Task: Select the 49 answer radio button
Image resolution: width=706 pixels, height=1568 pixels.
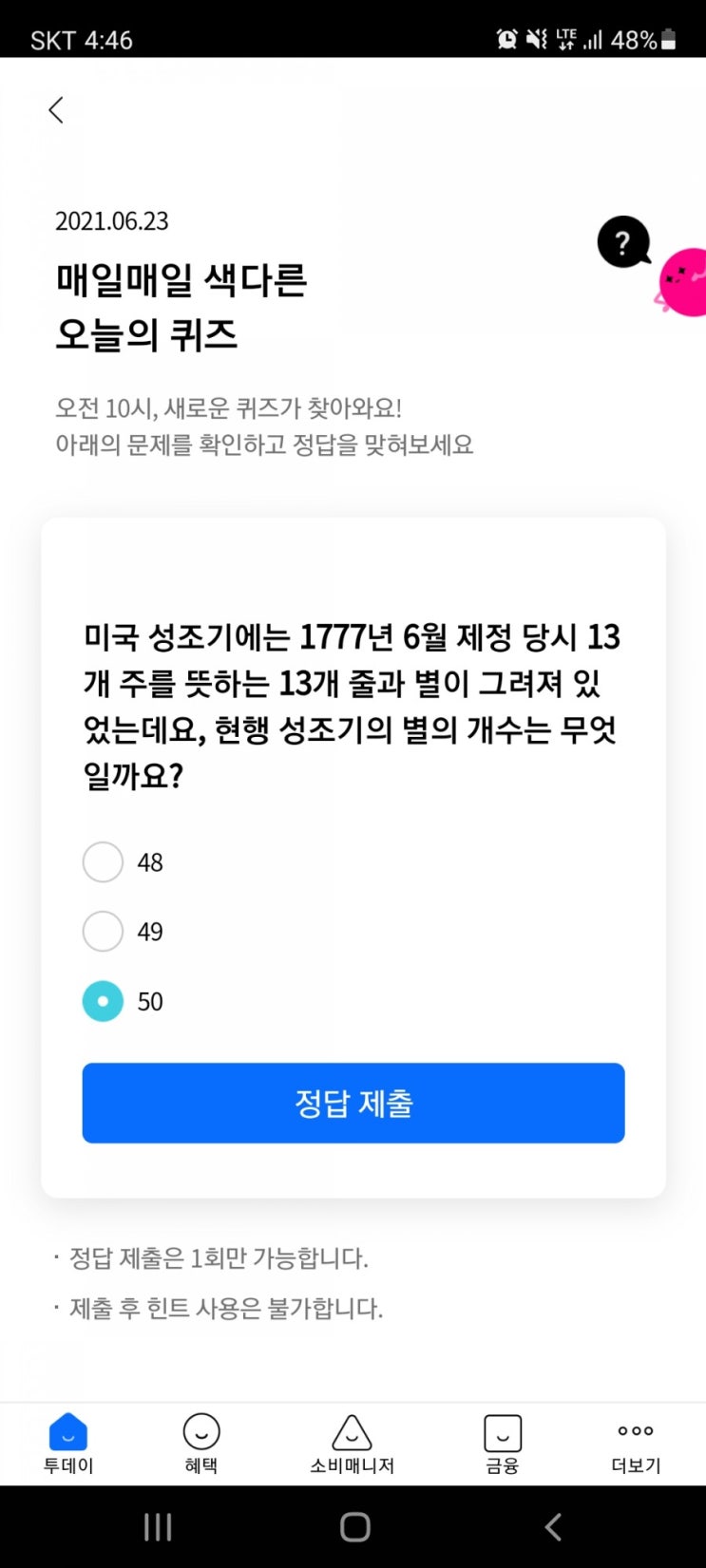Action: point(103,932)
